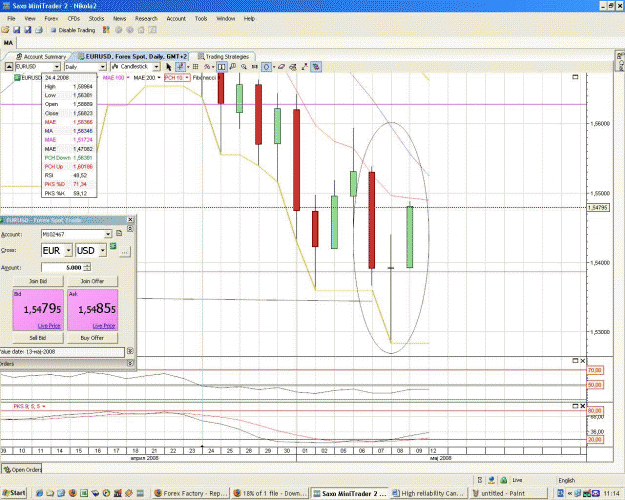Switch to untitled - Paint taskbar window
The height and width of the screenshot is (500, 625).
(509, 493)
